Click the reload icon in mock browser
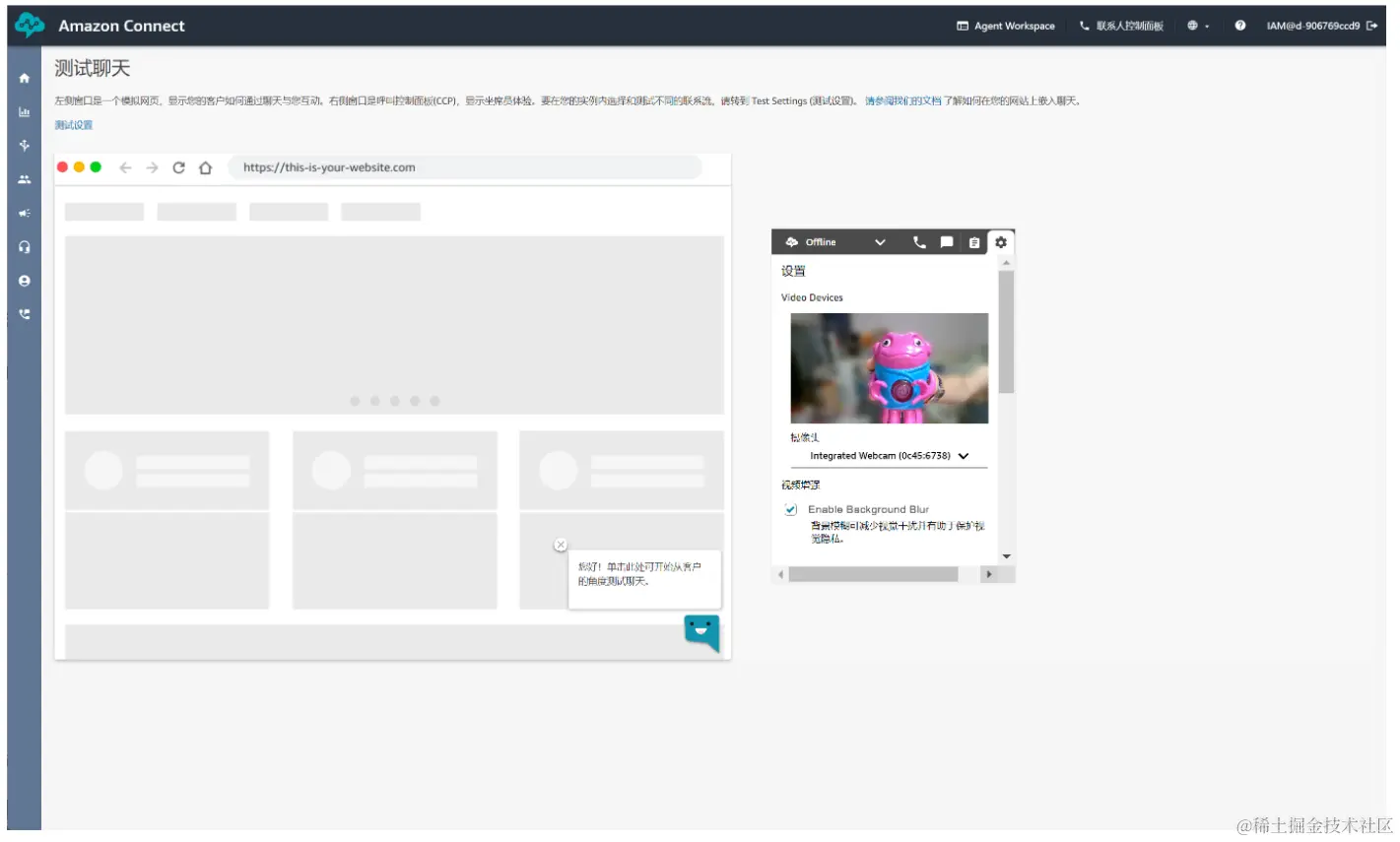 [x=178, y=167]
